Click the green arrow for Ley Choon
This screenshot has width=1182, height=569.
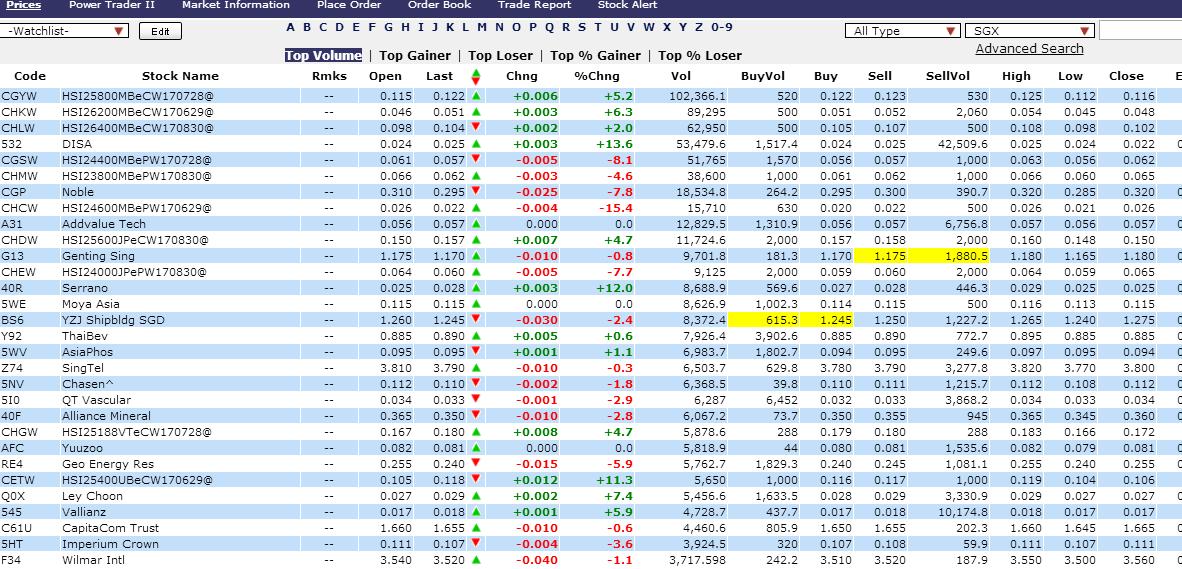click(476, 496)
